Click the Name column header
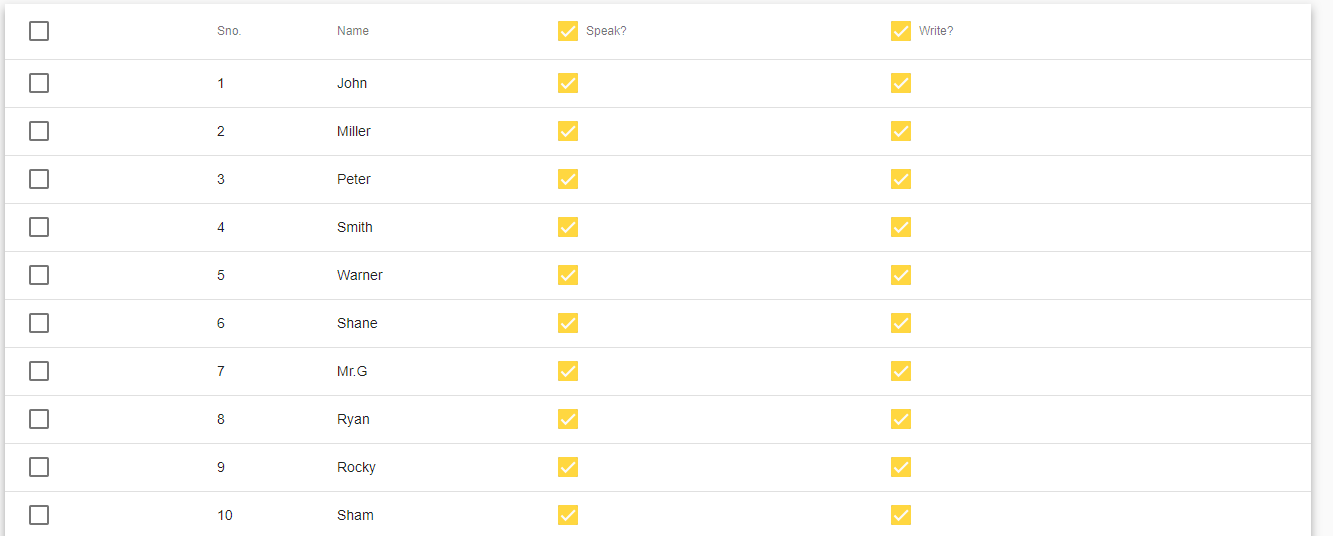 (x=353, y=31)
